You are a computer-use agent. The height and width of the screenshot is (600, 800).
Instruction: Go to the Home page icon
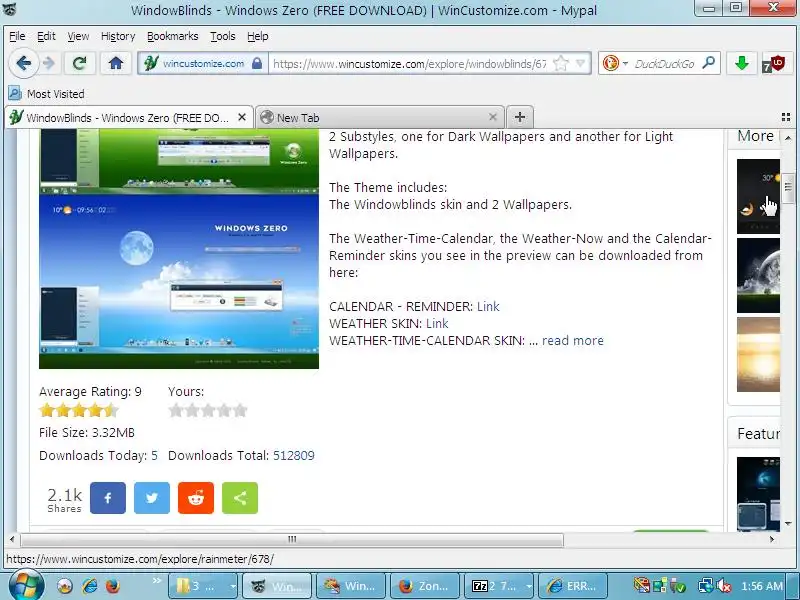(116, 63)
